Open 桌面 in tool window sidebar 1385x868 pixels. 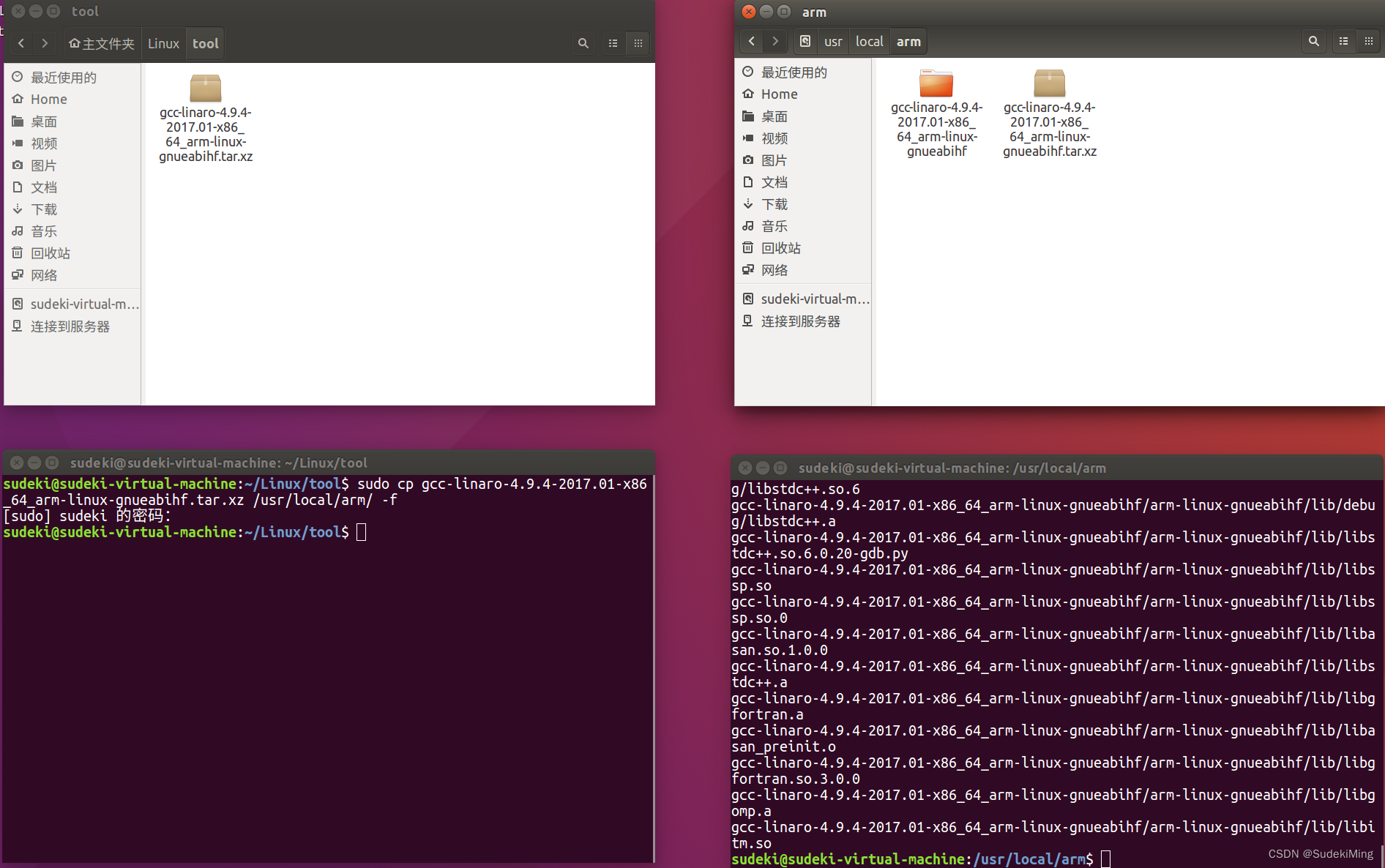click(x=72, y=121)
